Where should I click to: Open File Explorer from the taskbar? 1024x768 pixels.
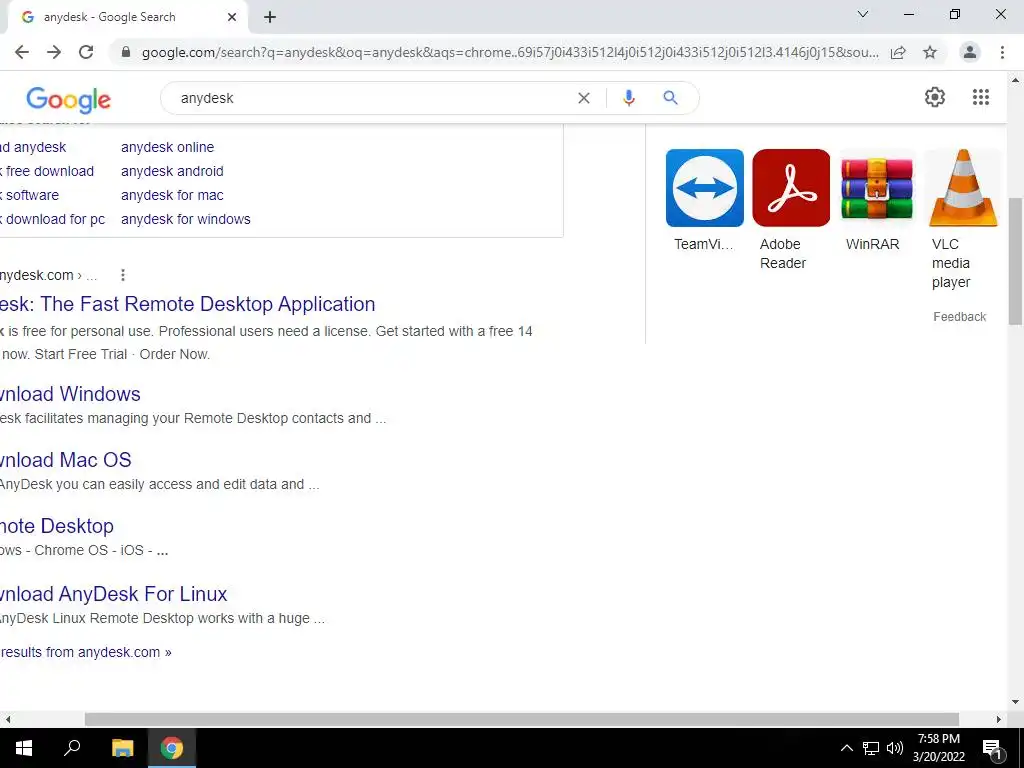[122, 748]
